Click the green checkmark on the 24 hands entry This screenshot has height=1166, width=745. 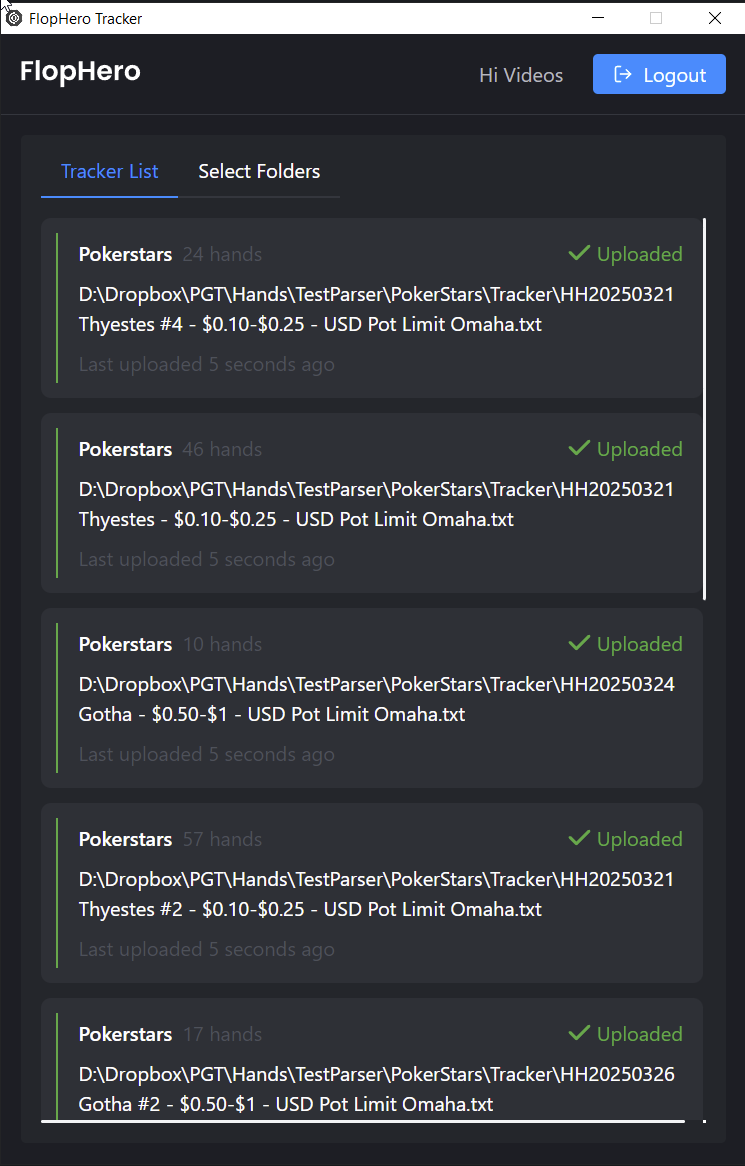tap(579, 254)
